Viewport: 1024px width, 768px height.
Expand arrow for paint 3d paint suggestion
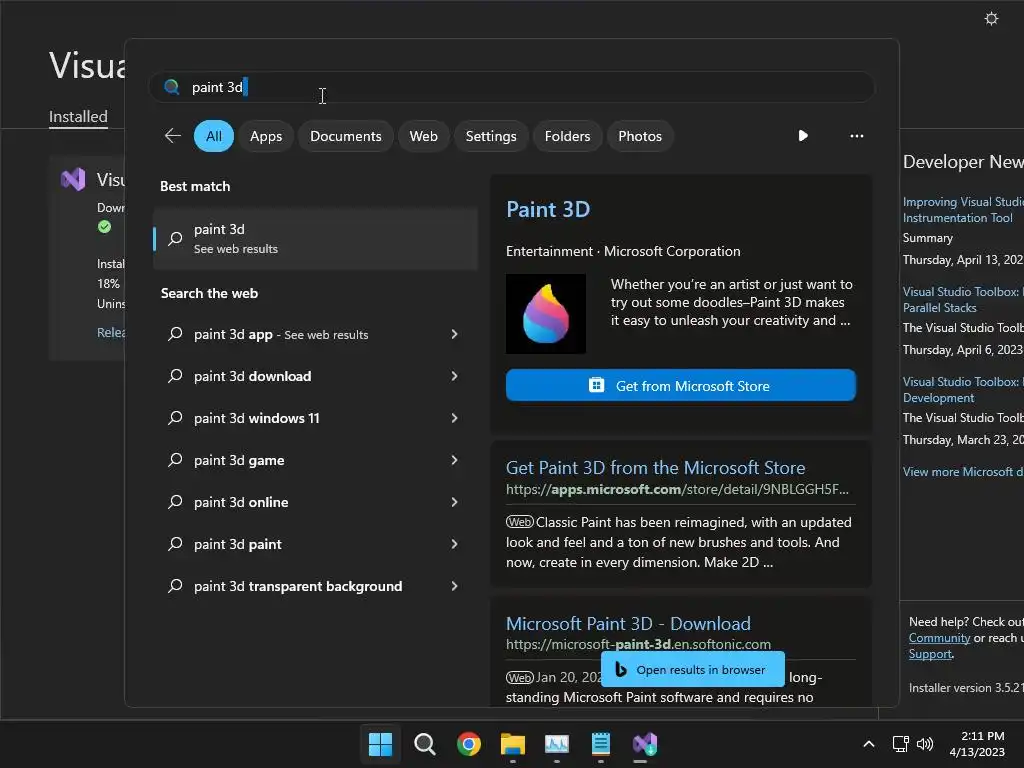click(455, 544)
